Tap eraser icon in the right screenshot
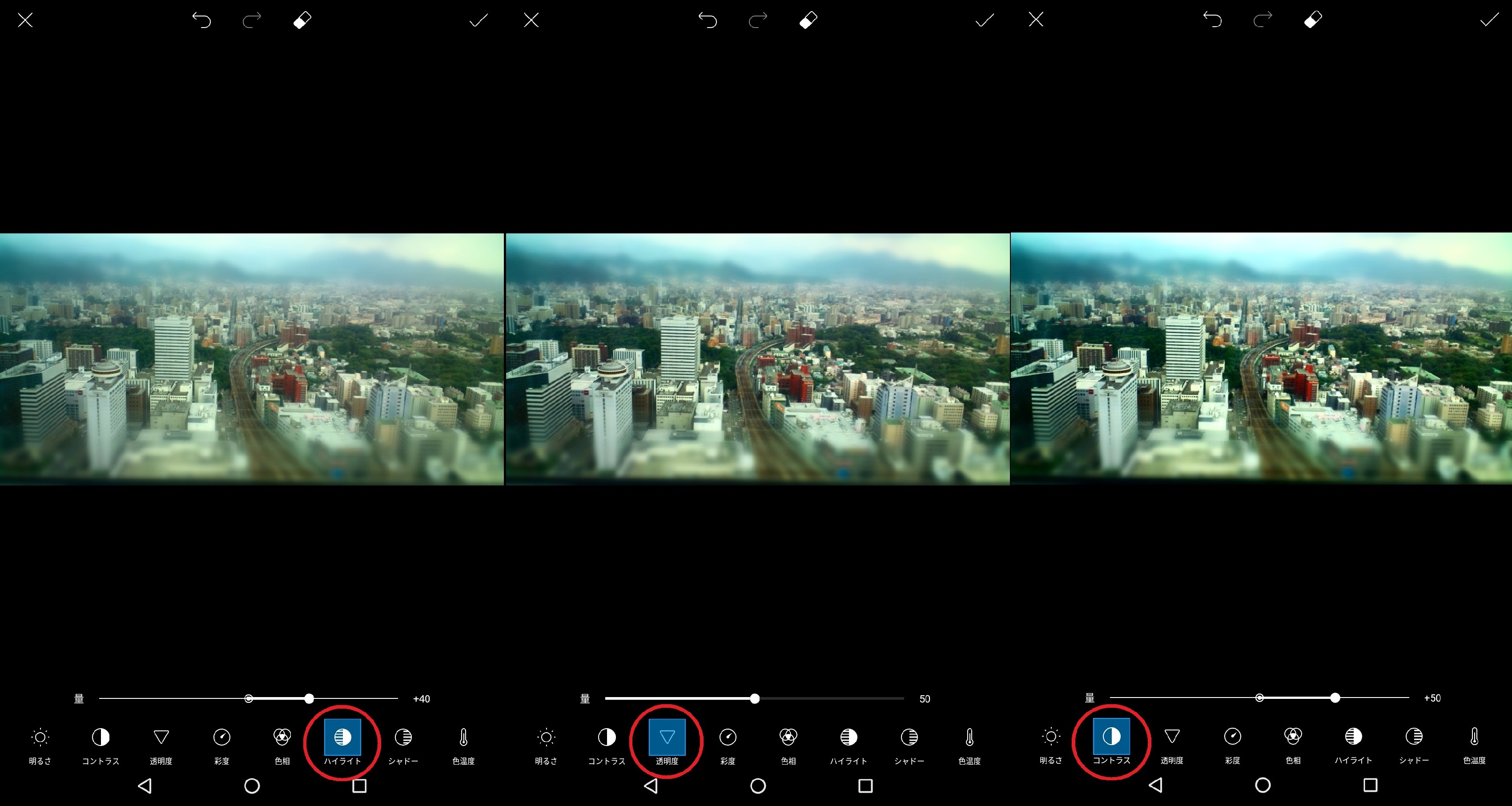Image resolution: width=1512 pixels, height=806 pixels. [1313, 20]
